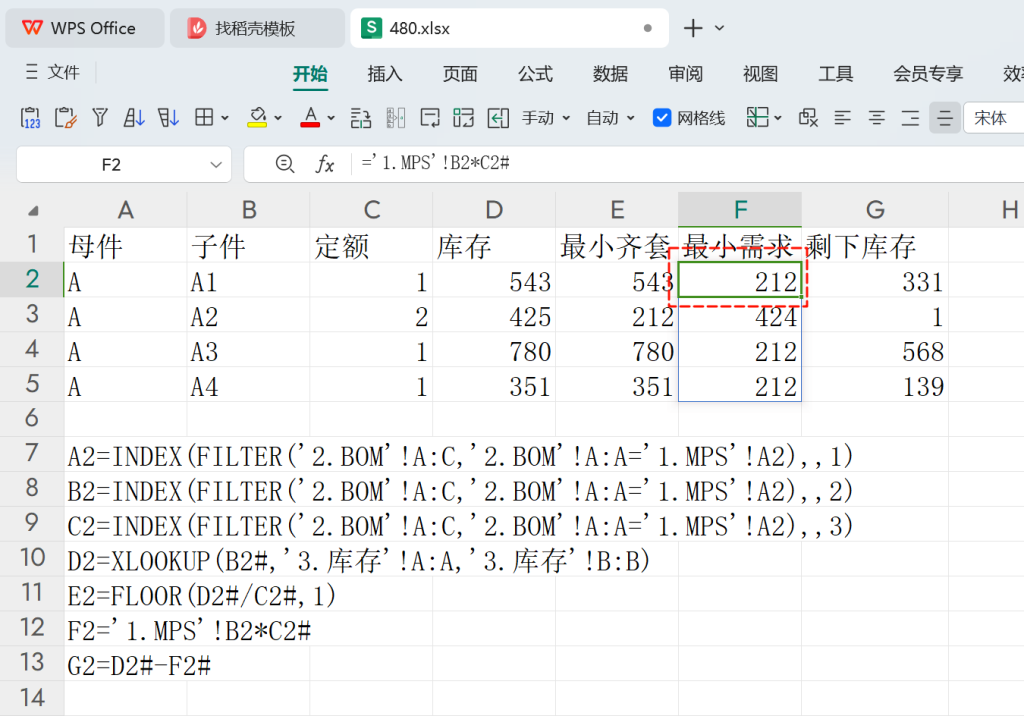The height and width of the screenshot is (716, 1024).
Task: Select row 2 header
Action: click(32, 280)
